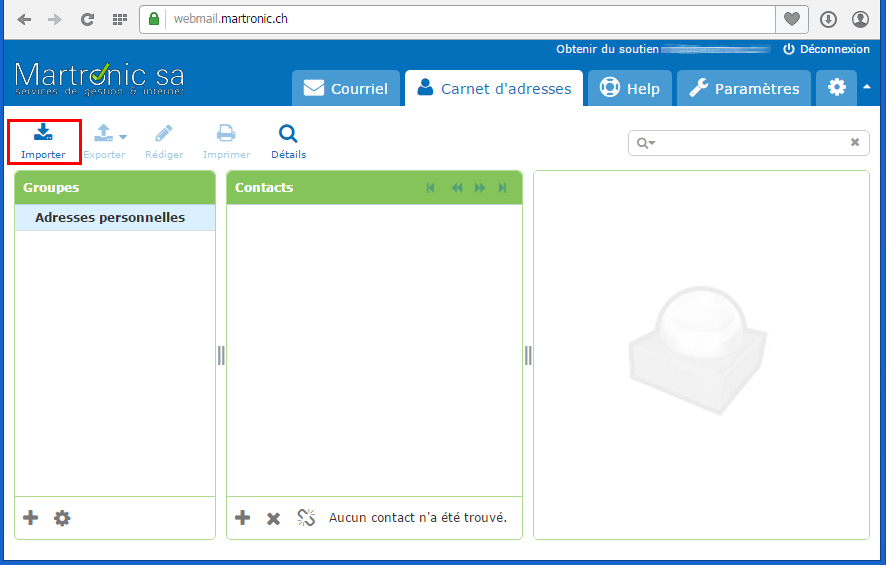
Task: Click the contact search input field
Action: point(750,143)
